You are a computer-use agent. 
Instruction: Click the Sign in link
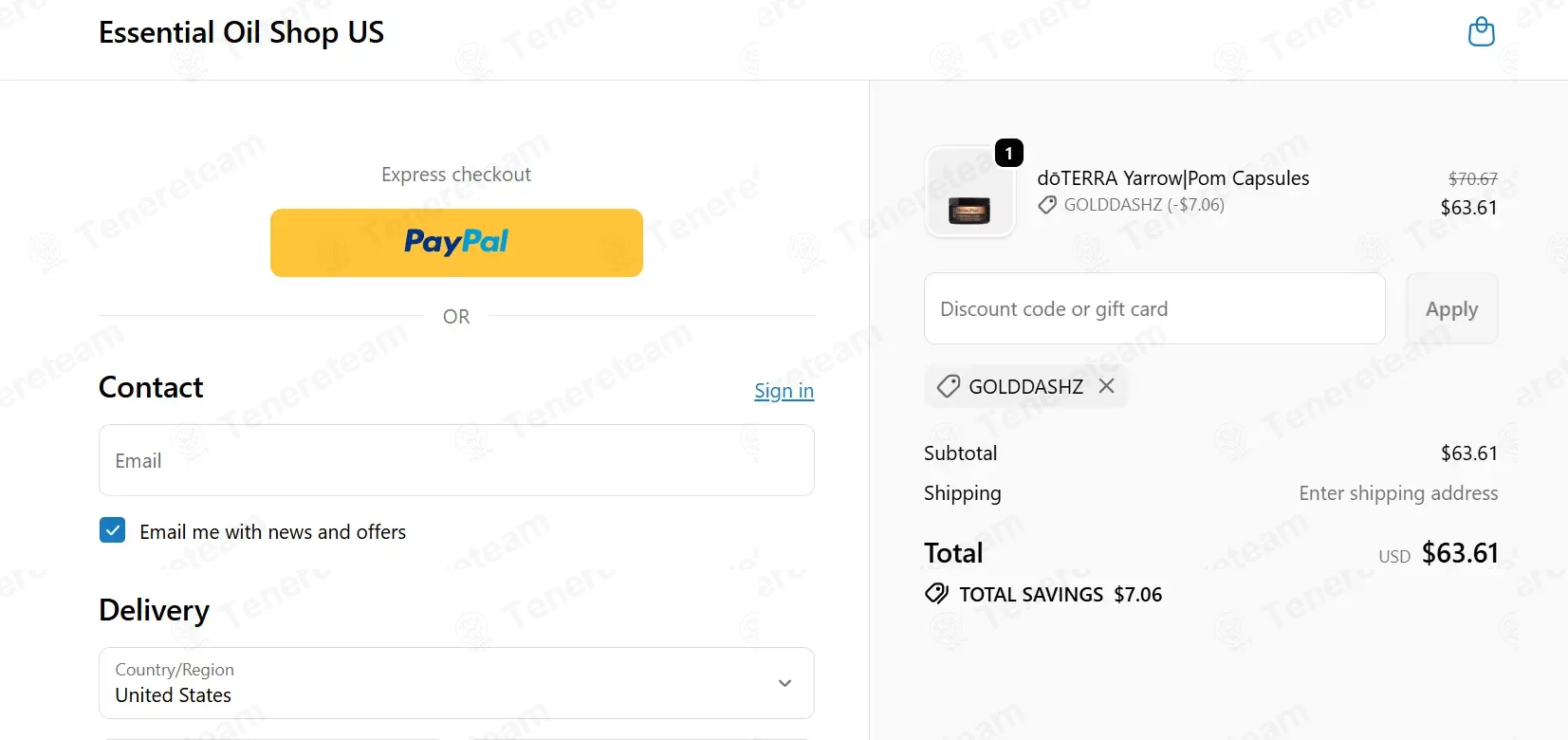[x=784, y=391]
